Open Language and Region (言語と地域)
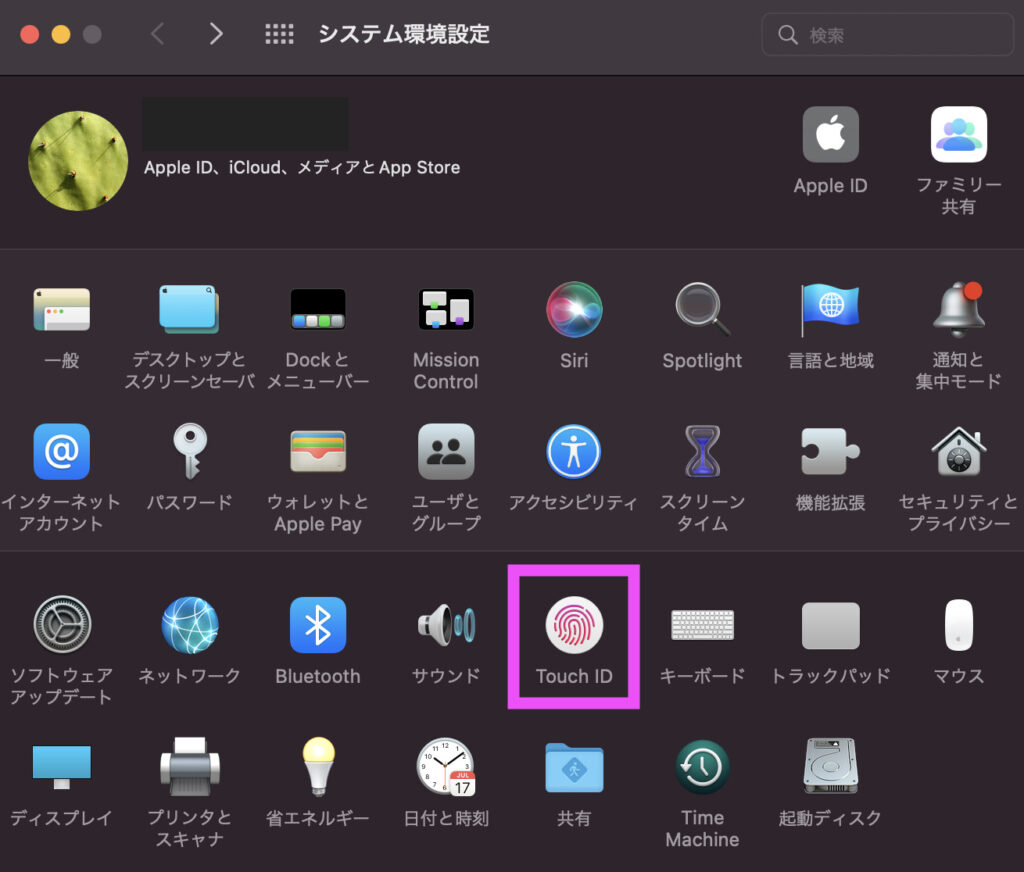Image resolution: width=1024 pixels, height=872 pixels. (830, 310)
